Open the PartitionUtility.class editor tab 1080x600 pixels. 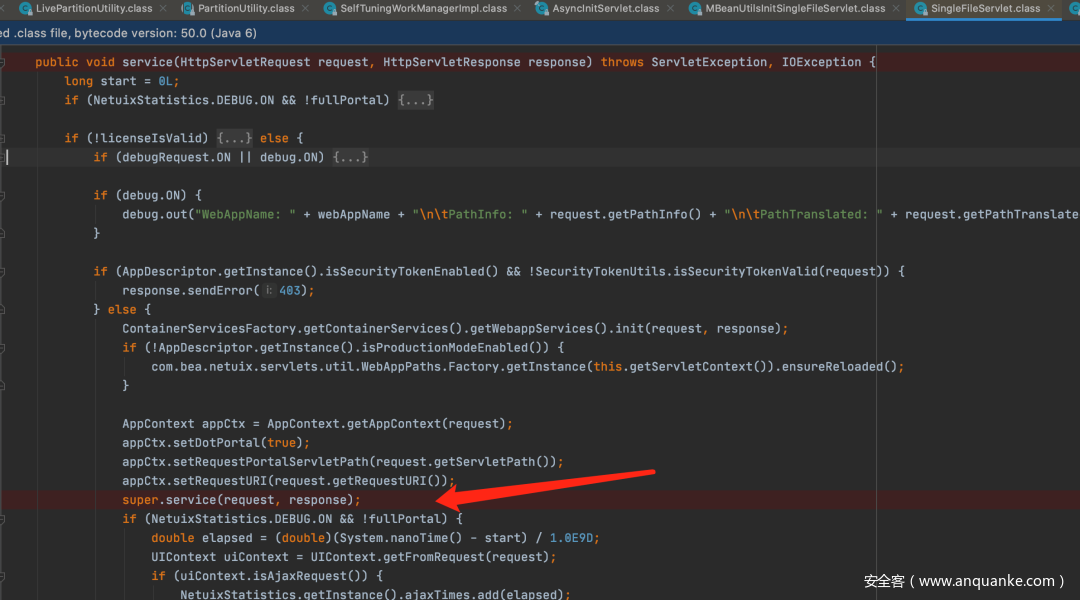click(x=246, y=9)
